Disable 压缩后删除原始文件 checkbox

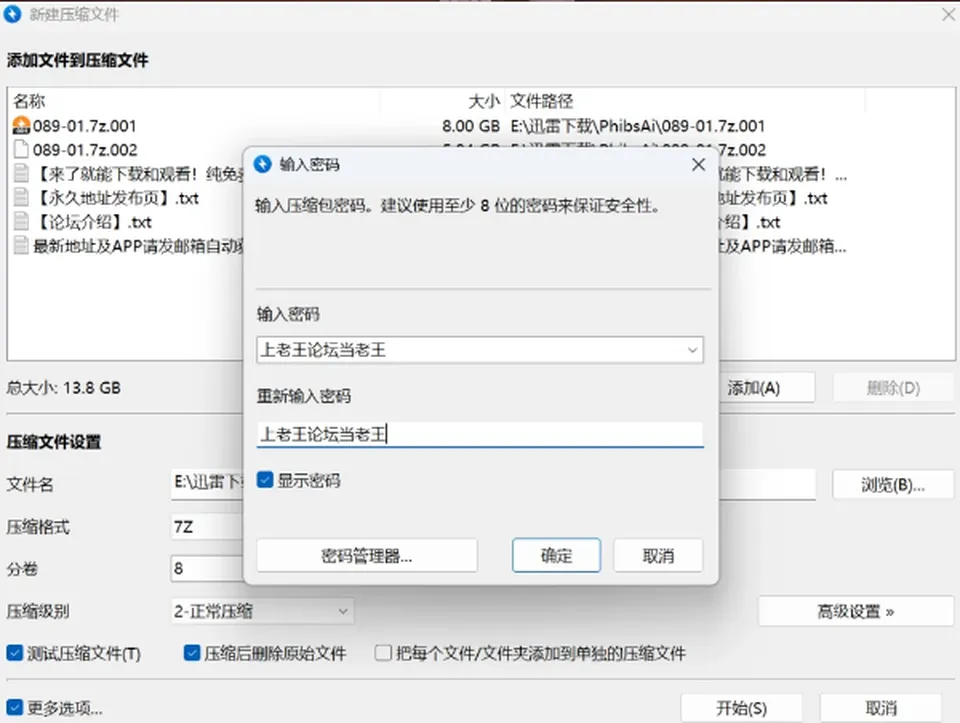click(192, 653)
